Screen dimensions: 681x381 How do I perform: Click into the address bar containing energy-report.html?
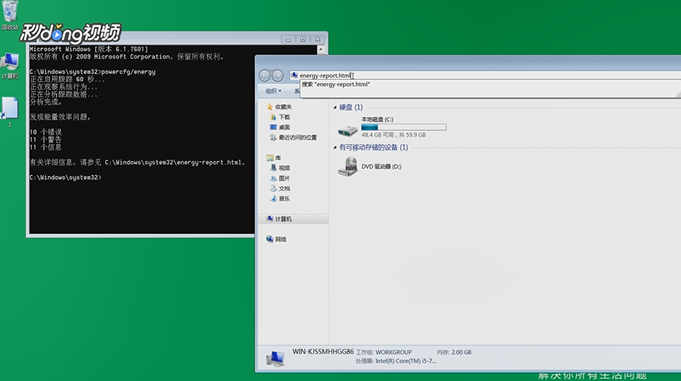[x=484, y=75]
